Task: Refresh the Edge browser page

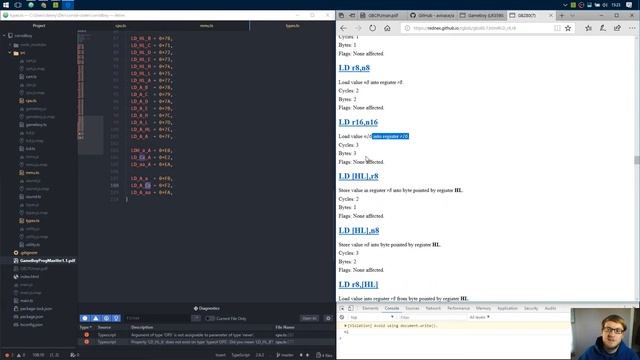Action: click(x=373, y=28)
